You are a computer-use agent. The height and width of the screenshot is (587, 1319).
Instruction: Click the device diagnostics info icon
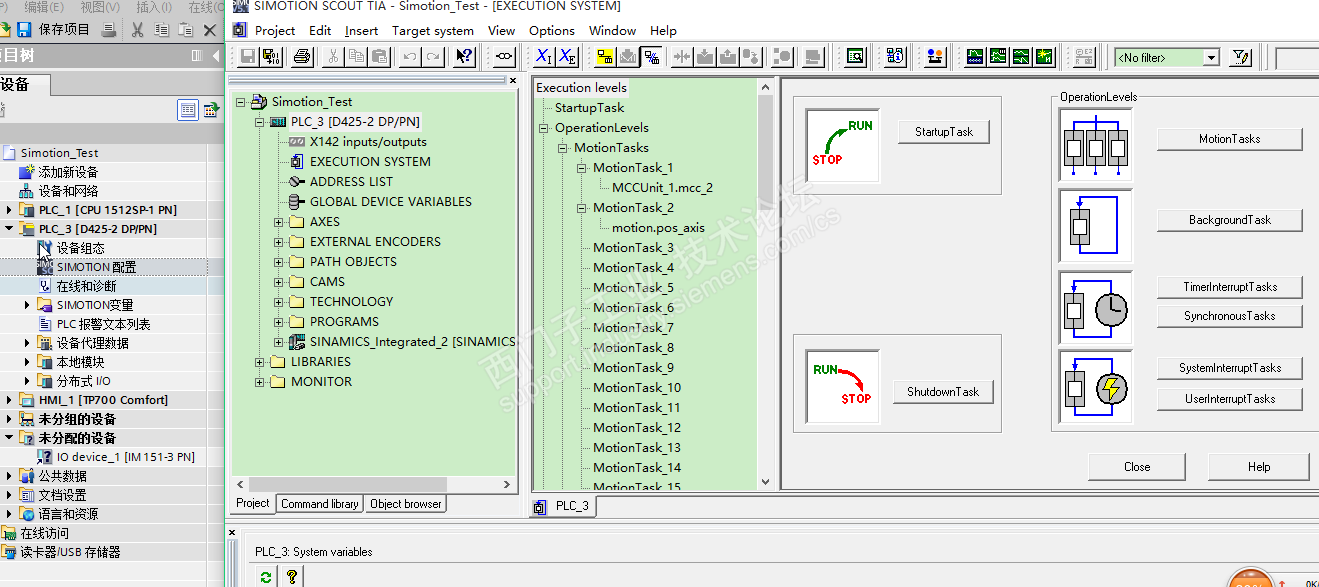(895, 57)
